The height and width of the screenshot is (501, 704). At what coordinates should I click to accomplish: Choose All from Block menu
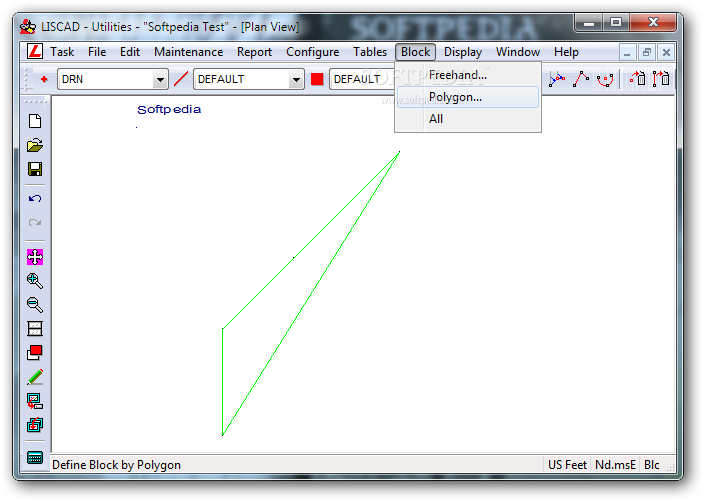[x=468, y=119]
